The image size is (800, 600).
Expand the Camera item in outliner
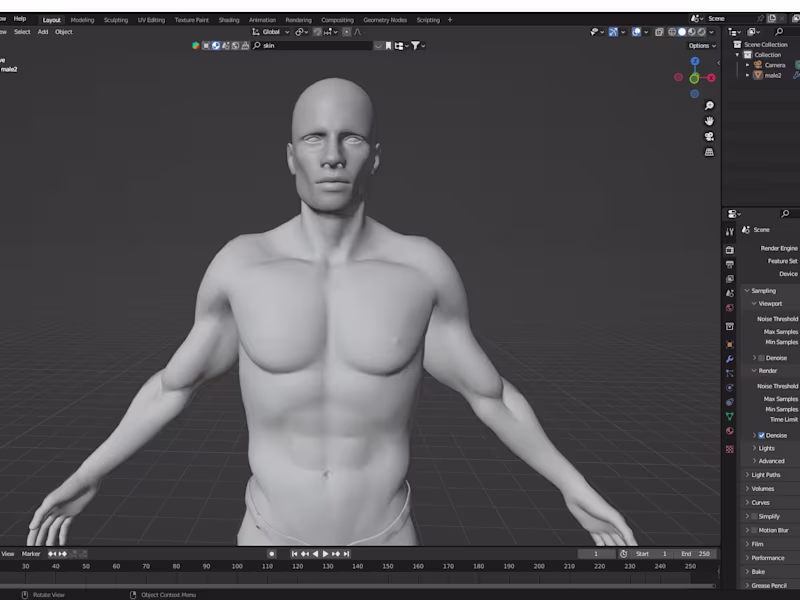point(747,65)
